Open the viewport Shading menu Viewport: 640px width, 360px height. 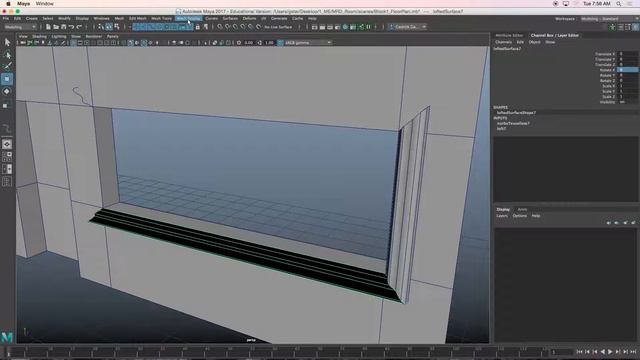(39, 36)
